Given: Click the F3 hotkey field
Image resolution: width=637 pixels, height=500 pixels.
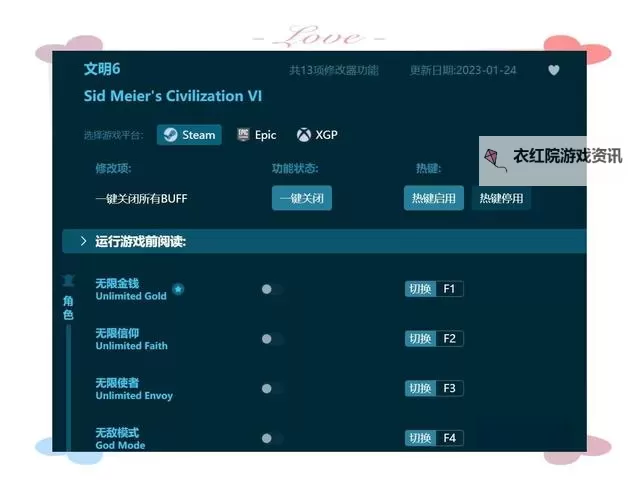Looking at the screenshot, I should pos(449,389).
